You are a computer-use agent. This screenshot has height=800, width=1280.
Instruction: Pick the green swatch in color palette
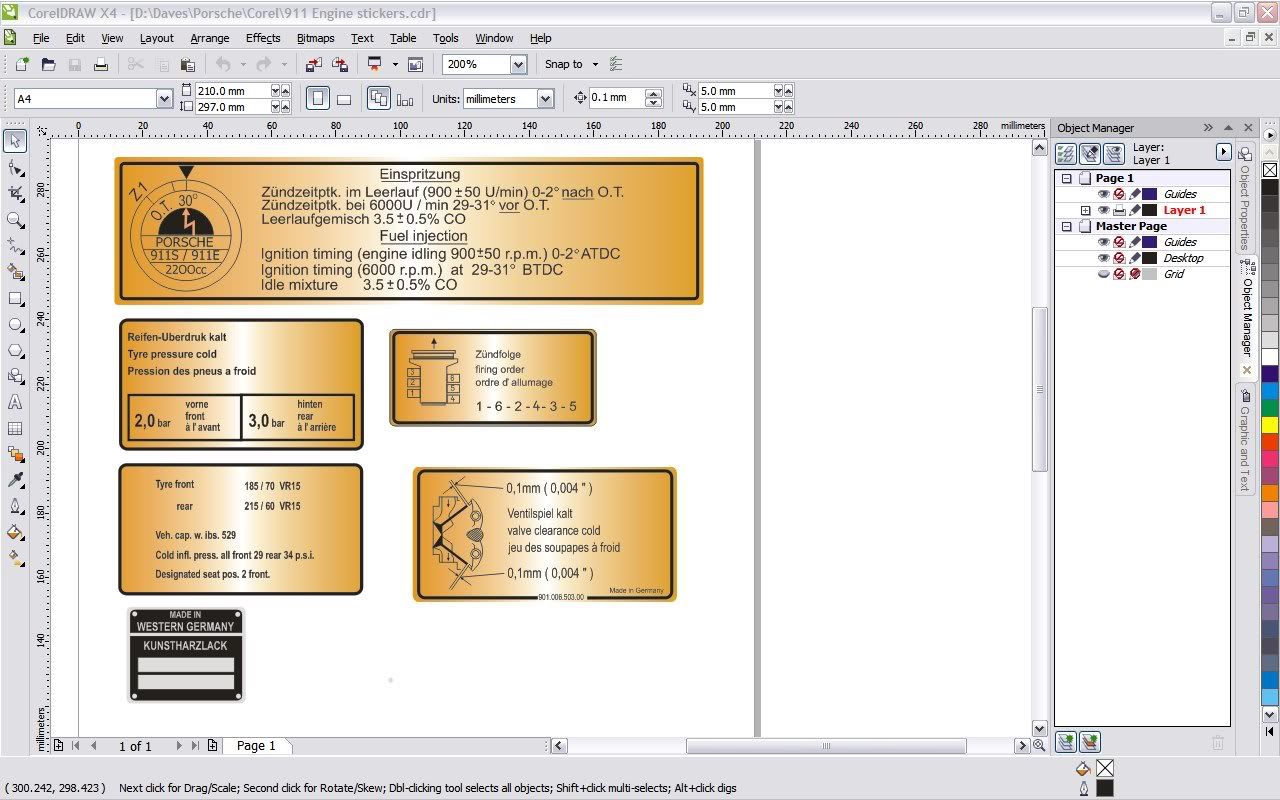[1269, 408]
